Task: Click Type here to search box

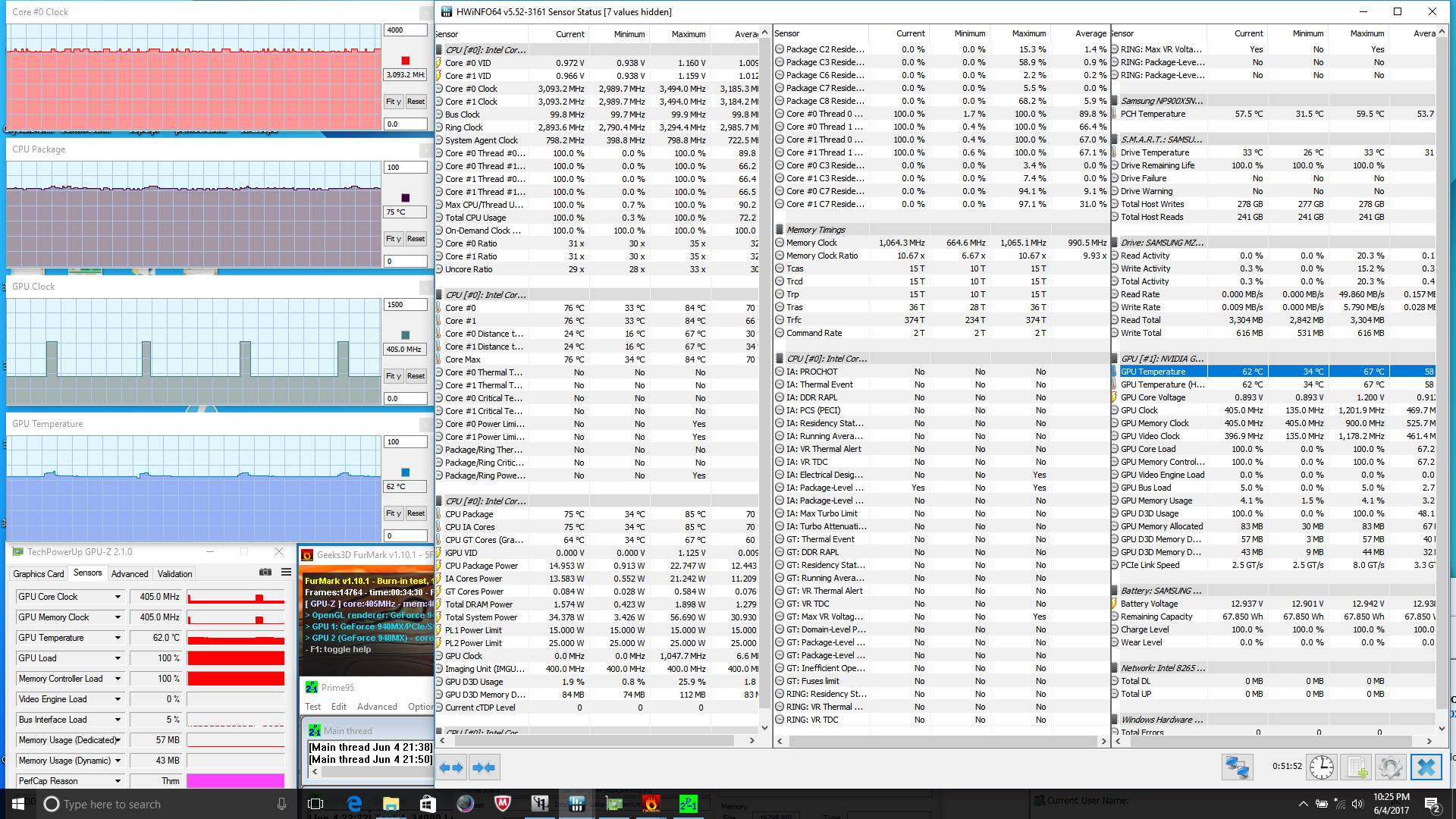Action: click(165, 804)
